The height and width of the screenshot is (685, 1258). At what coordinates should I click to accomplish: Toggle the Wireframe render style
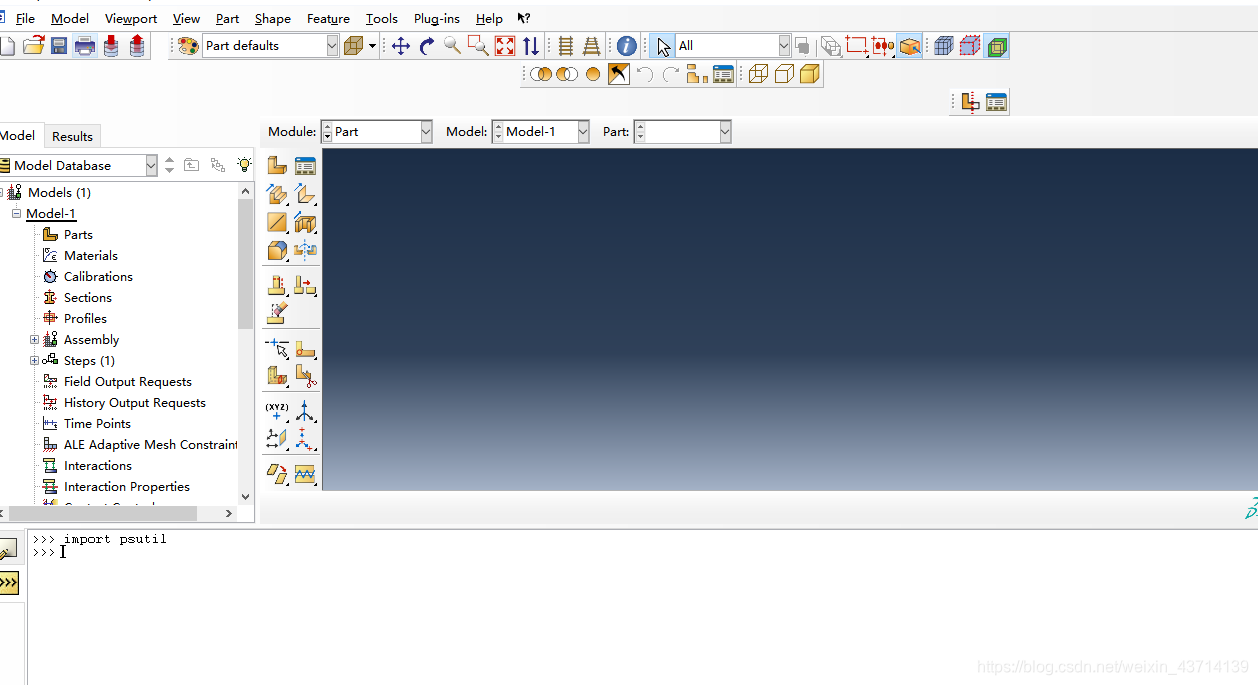tap(758, 74)
